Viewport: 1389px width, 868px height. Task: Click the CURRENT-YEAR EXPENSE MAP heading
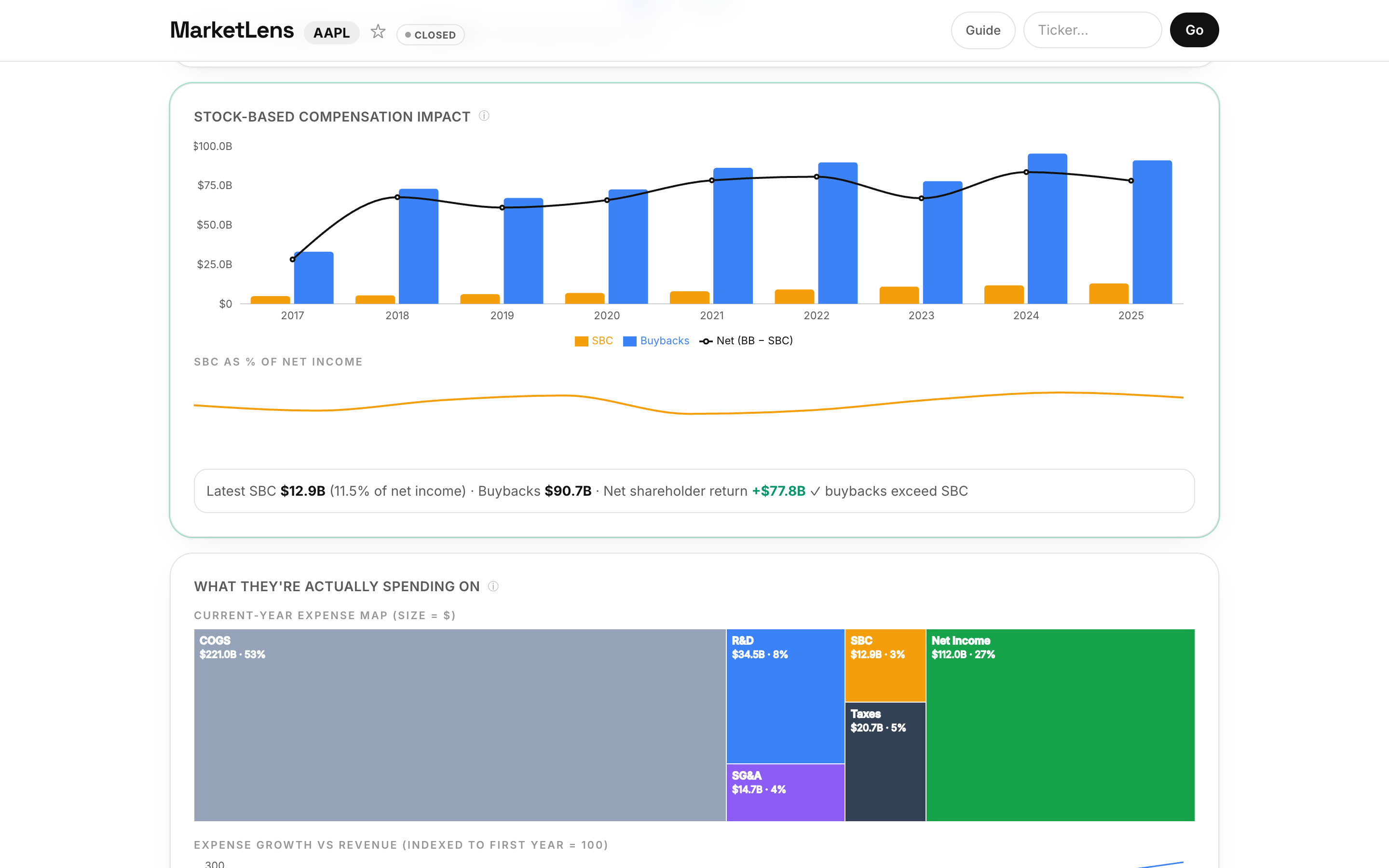click(325, 615)
